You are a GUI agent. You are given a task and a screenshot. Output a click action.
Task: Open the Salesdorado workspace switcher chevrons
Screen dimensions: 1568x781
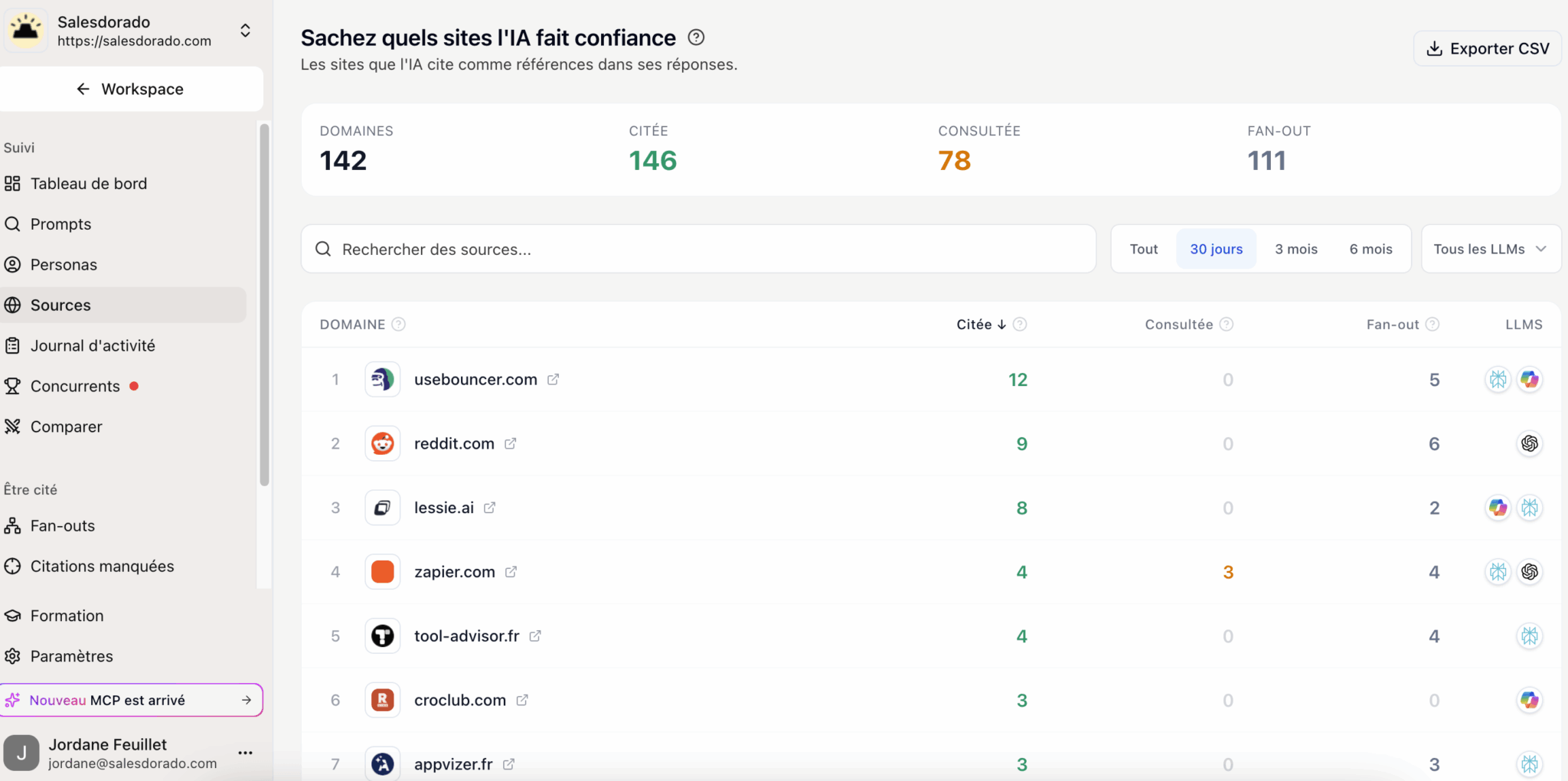(245, 31)
